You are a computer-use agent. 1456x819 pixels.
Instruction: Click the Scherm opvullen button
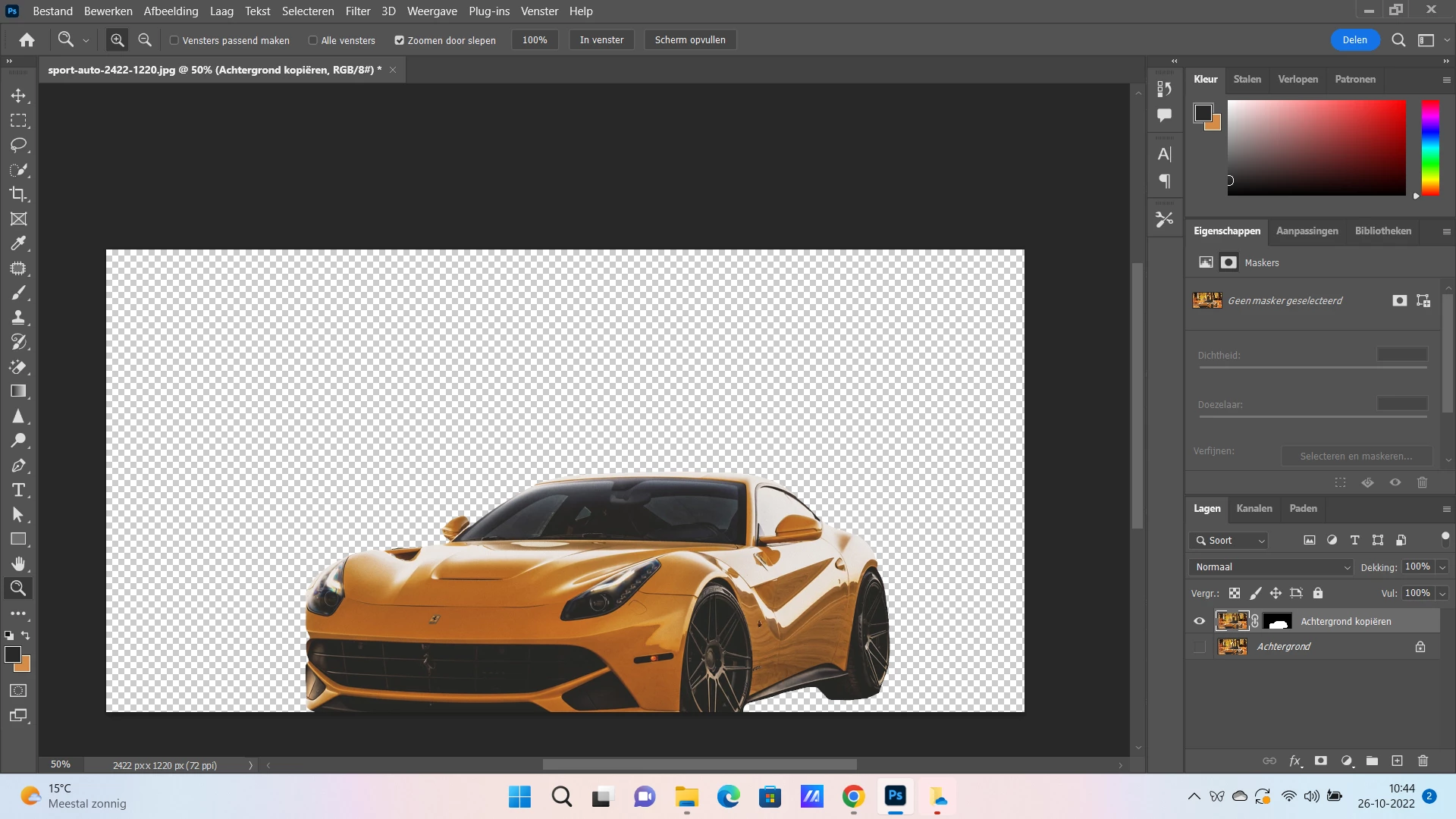689,40
